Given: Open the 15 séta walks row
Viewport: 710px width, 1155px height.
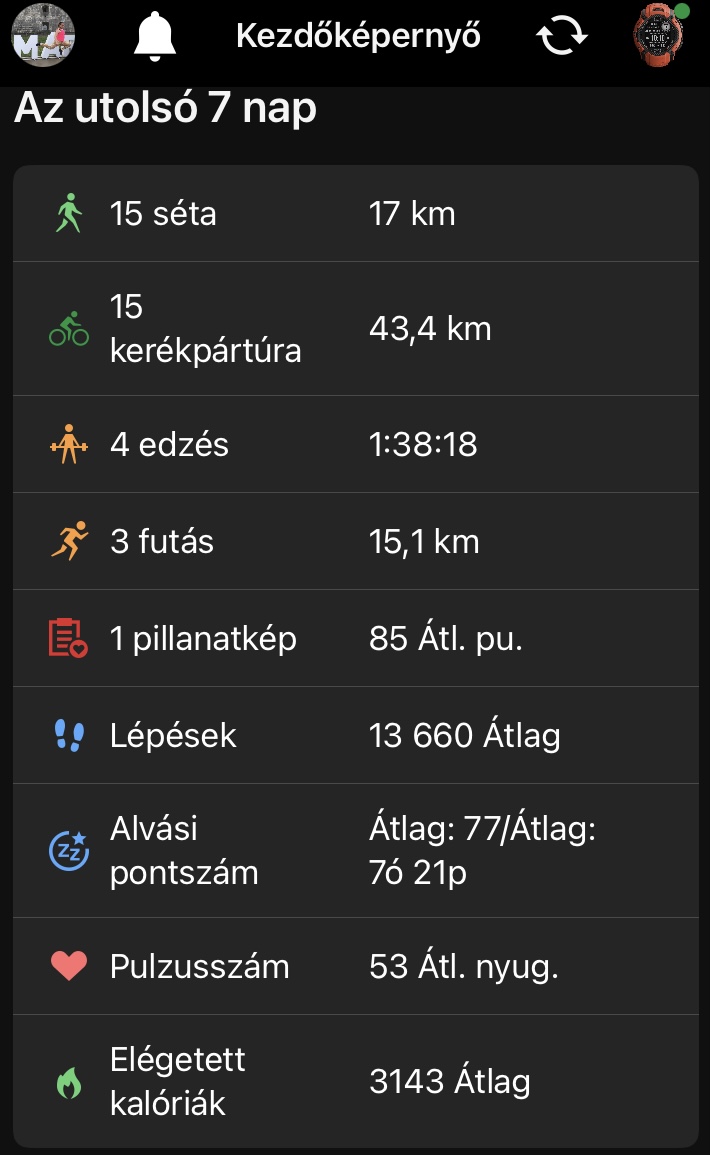Looking at the screenshot, I should [x=356, y=214].
